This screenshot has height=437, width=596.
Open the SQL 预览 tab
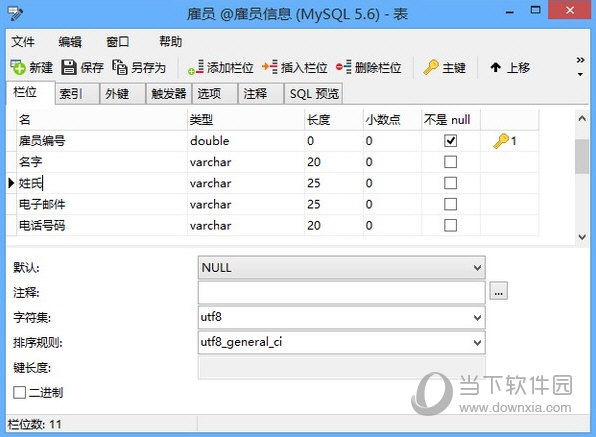[x=314, y=94]
